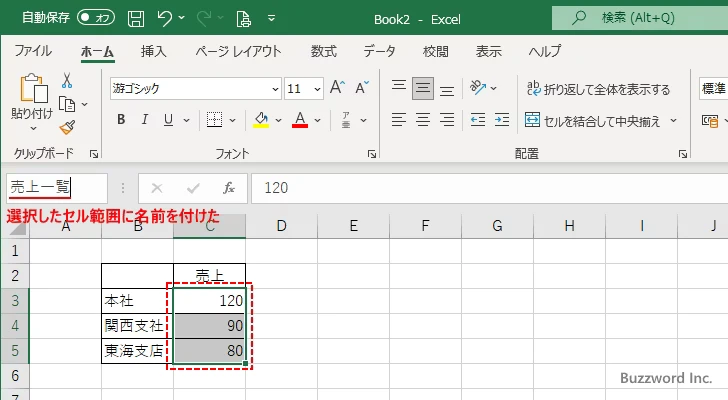The width and height of the screenshot is (728, 400).
Task: Select the ホーム tab
Action: coord(98,52)
